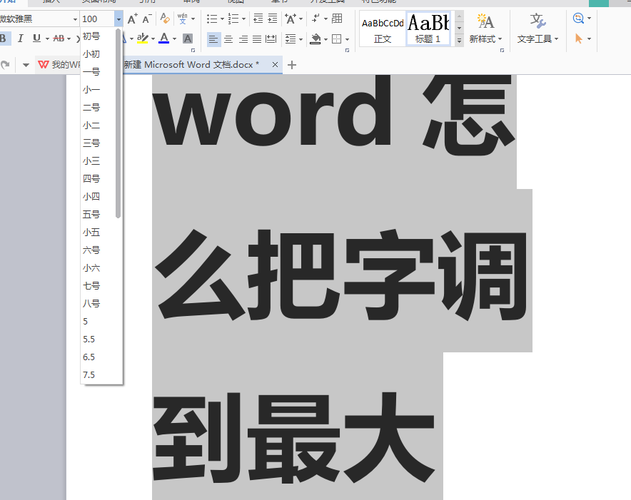Click the phonetic guide (wén) icon

coord(183,19)
